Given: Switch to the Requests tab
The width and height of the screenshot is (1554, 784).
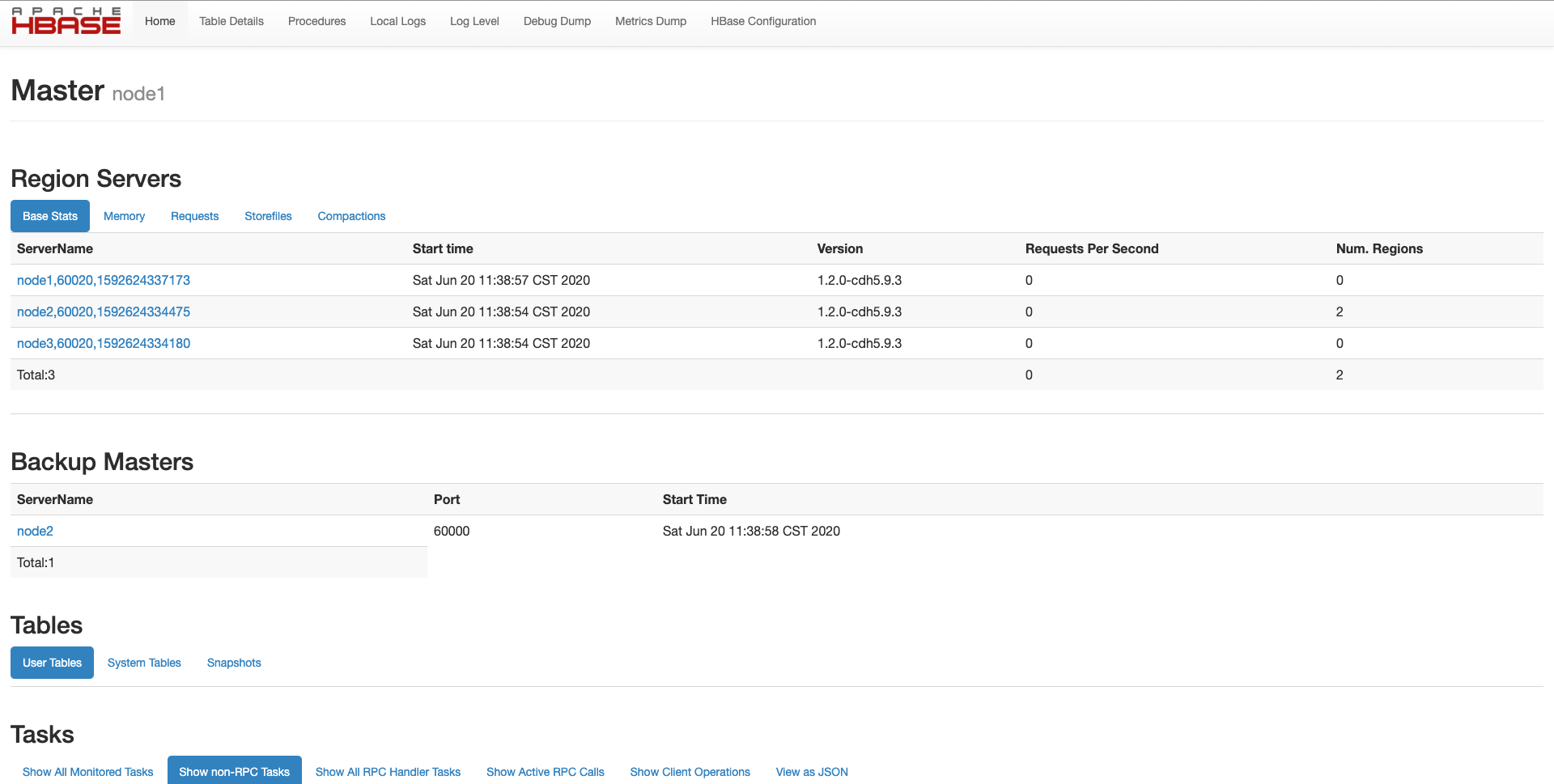Looking at the screenshot, I should point(194,216).
